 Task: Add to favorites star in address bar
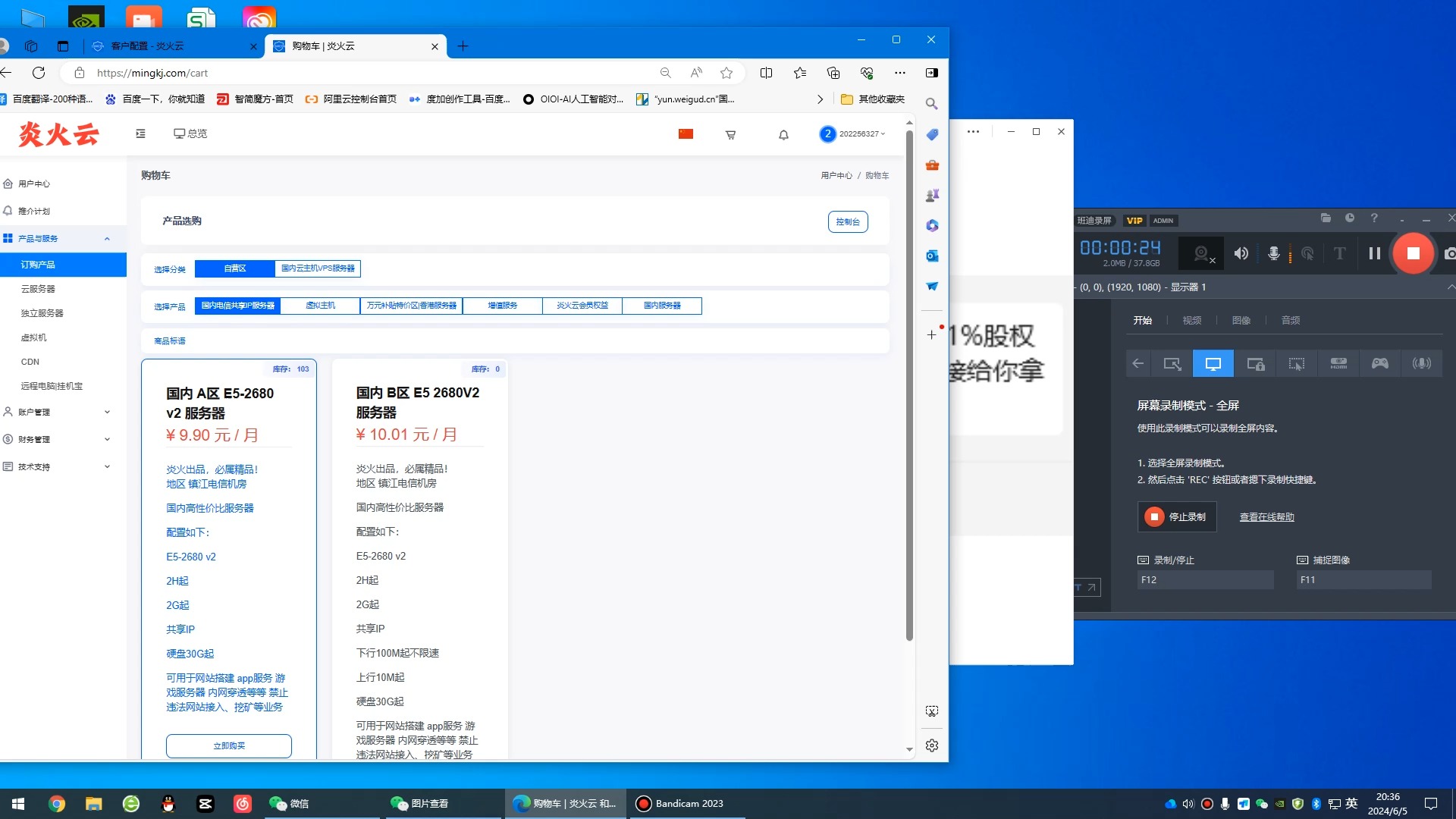tap(726, 73)
